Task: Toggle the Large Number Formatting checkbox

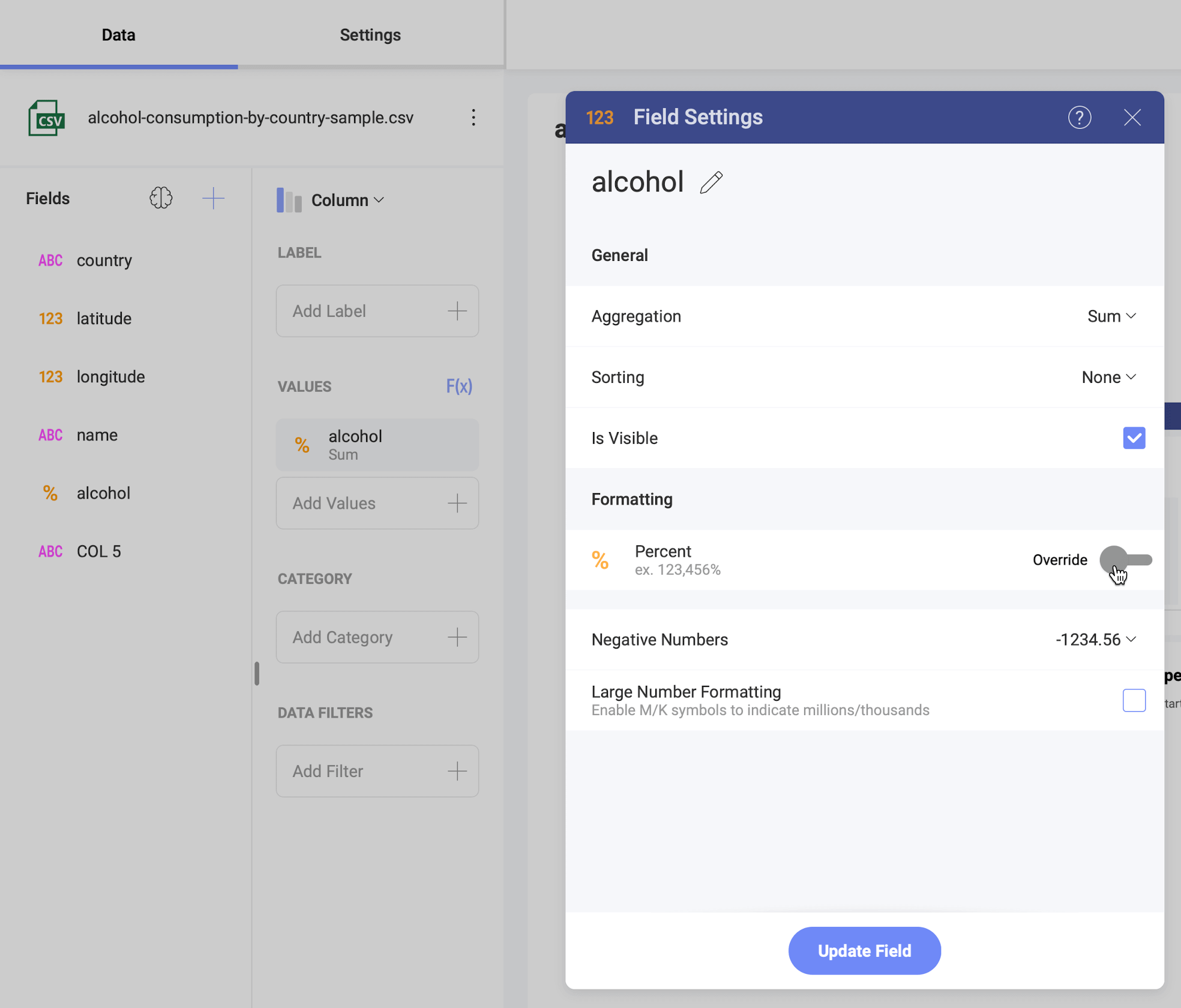Action: tap(1134, 700)
